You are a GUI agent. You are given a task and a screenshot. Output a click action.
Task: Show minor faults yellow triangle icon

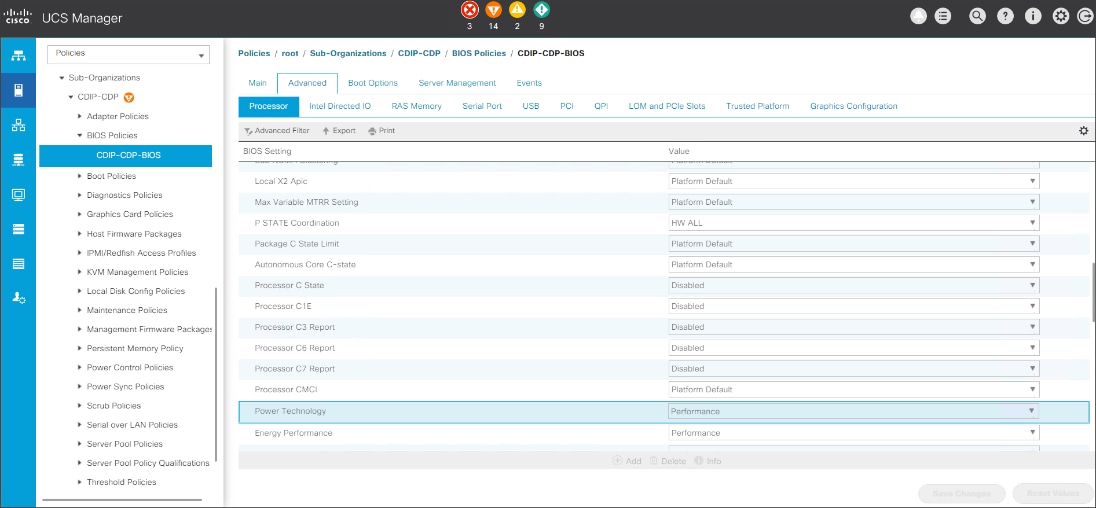click(x=517, y=10)
